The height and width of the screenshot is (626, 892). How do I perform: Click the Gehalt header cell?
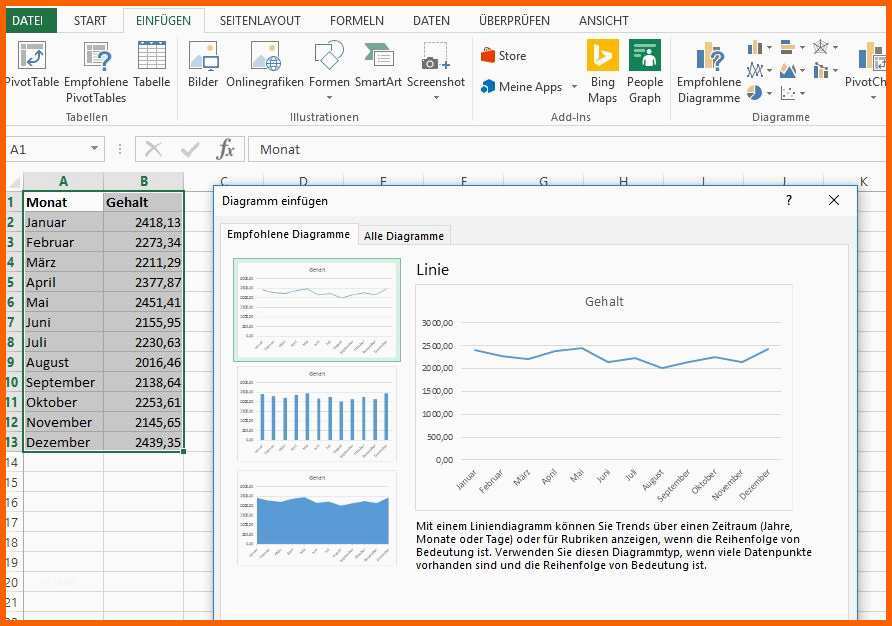(x=144, y=202)
